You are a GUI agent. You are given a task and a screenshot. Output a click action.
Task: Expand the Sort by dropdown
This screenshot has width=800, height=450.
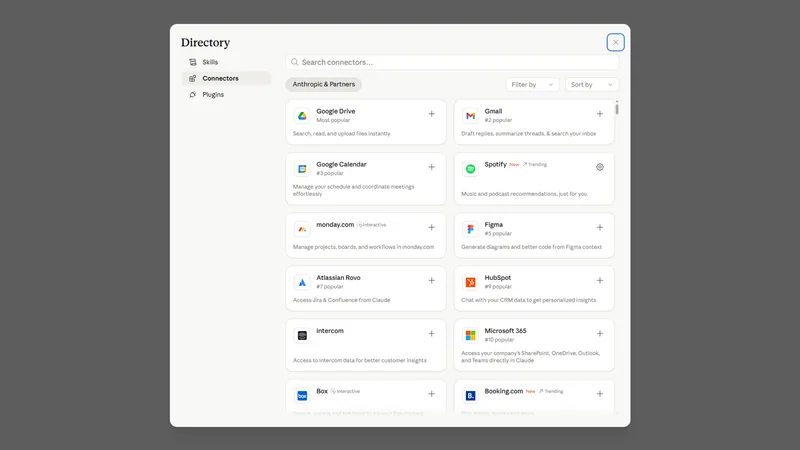pos(592,85)
